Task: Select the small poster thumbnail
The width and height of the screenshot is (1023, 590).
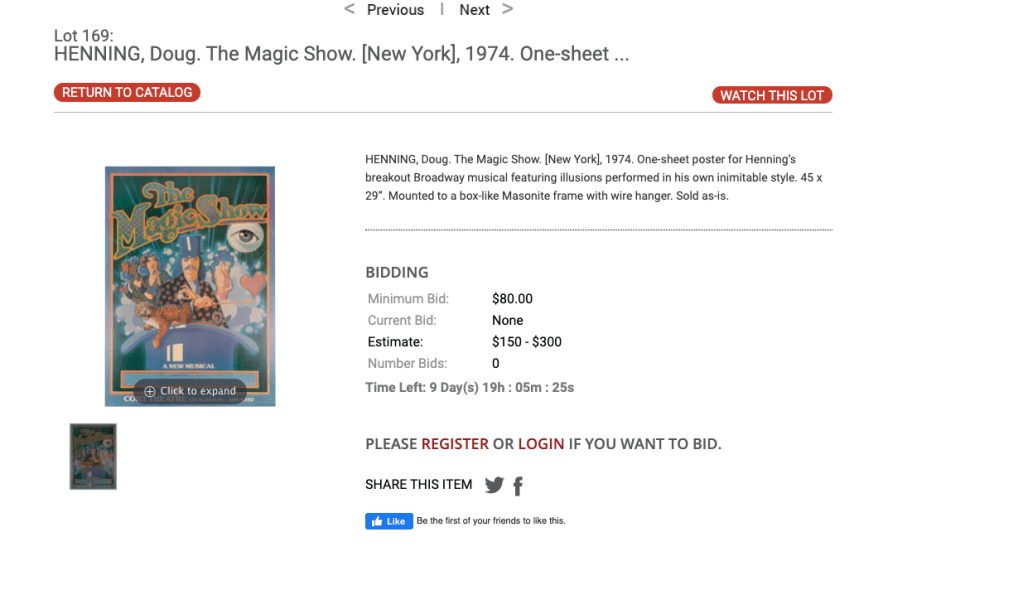Action: pos(93,457)
